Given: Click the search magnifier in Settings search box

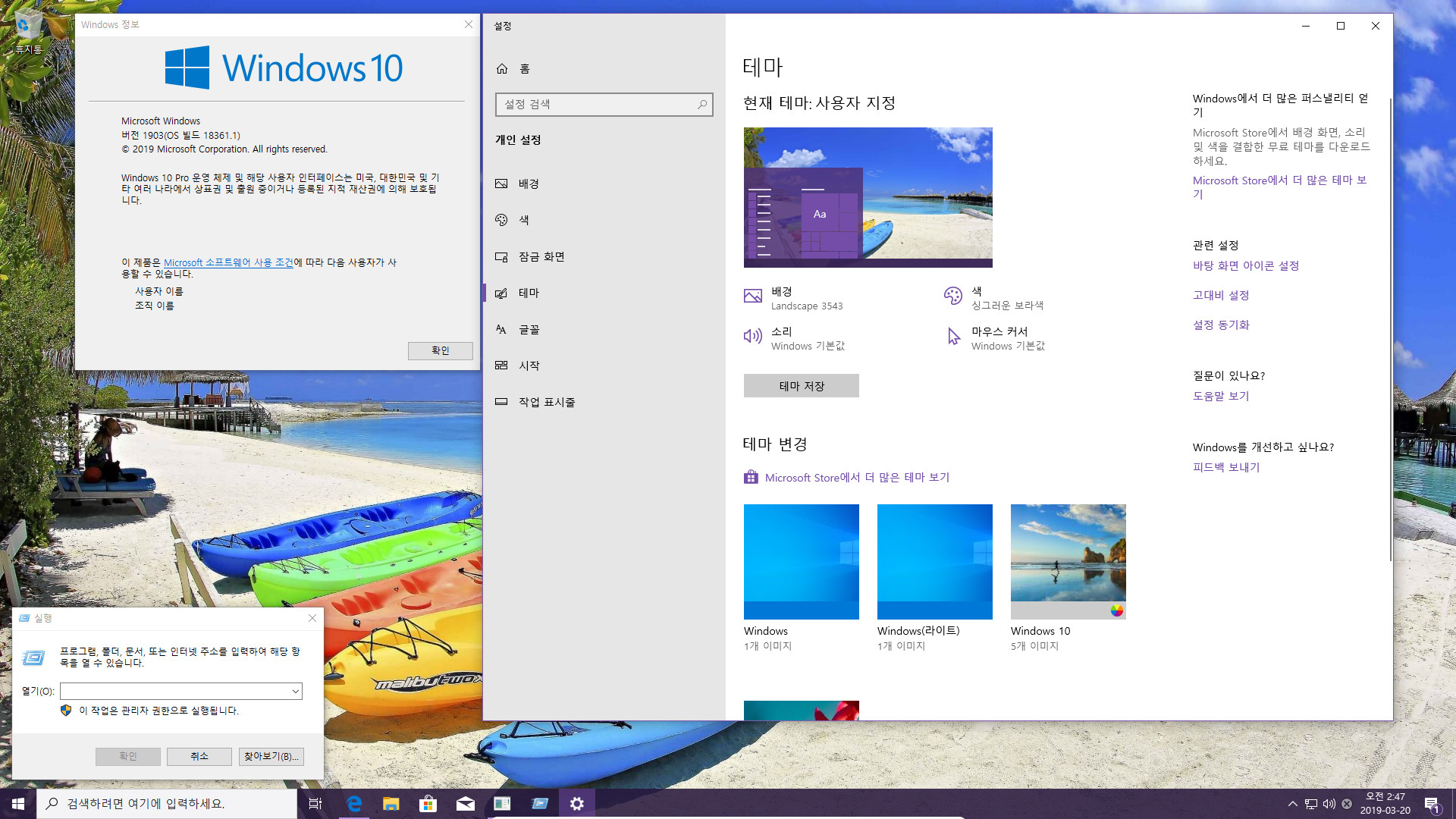Looking at the screenshot, I should (702, 105).
